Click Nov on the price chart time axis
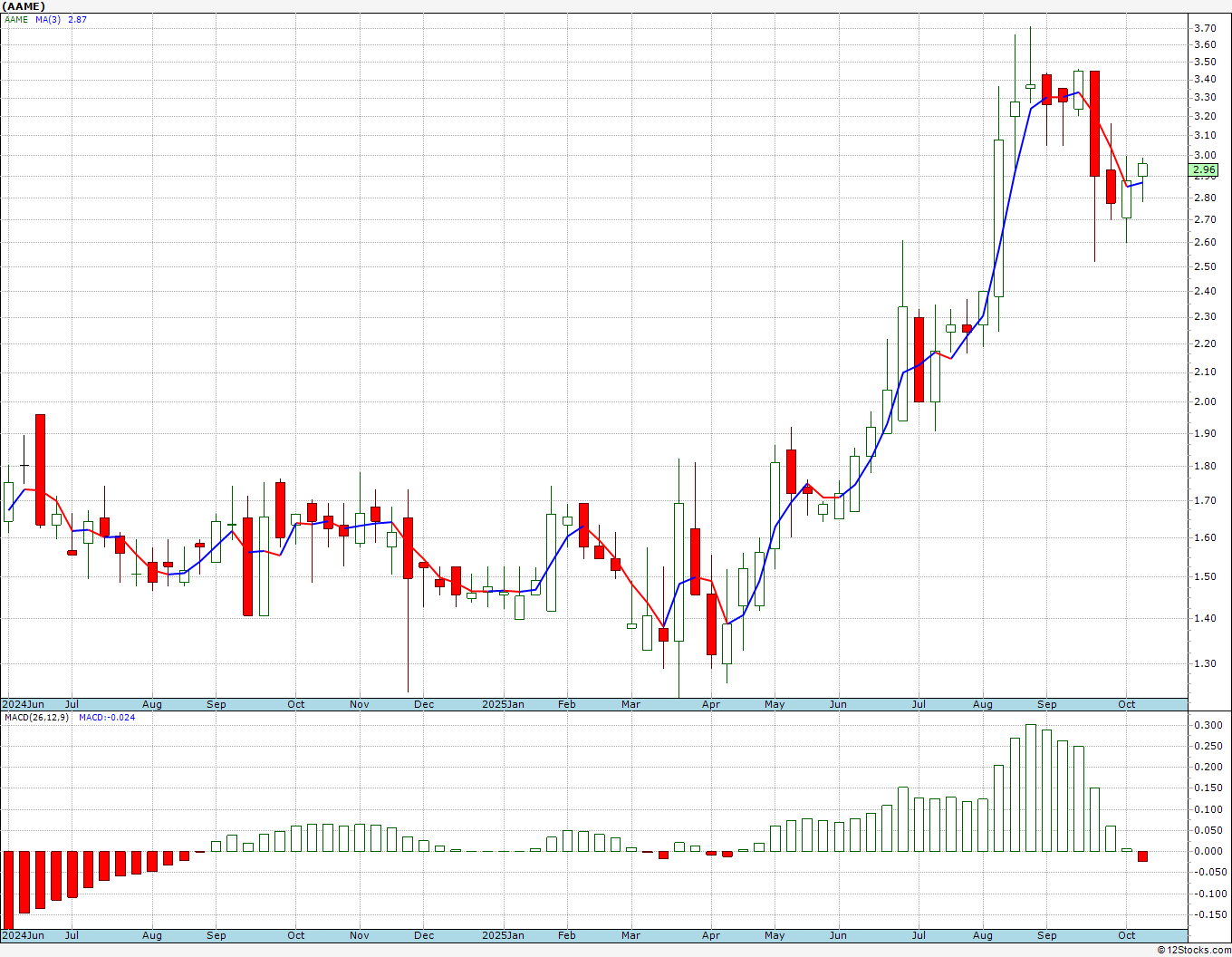 coord(360,705)
